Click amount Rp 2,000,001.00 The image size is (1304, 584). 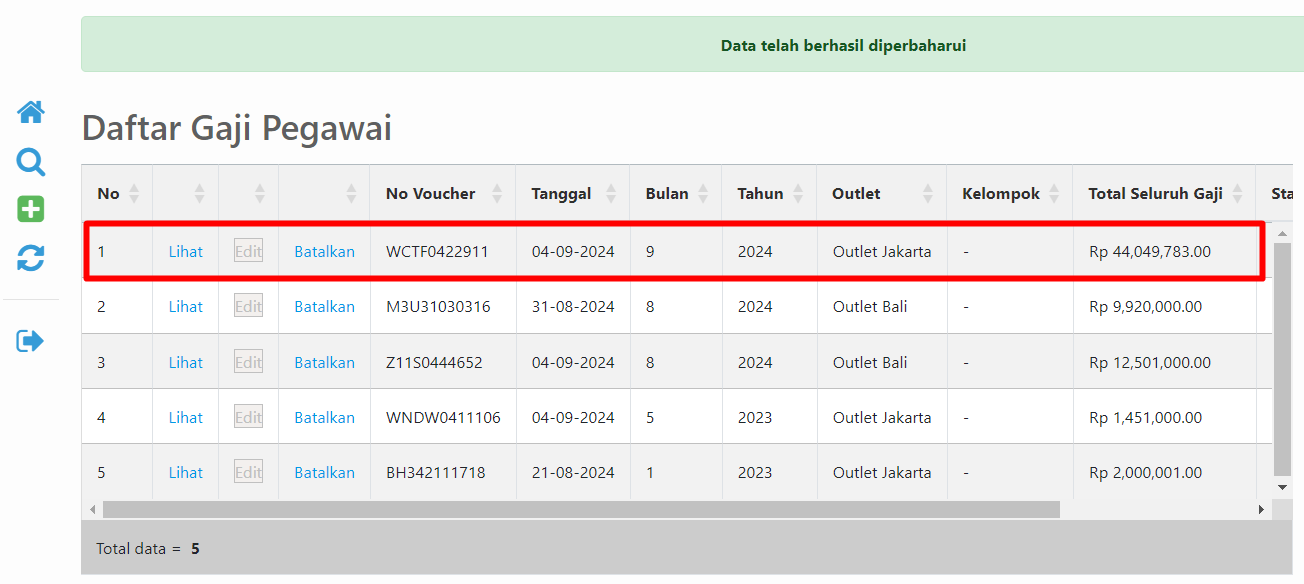1146,473
